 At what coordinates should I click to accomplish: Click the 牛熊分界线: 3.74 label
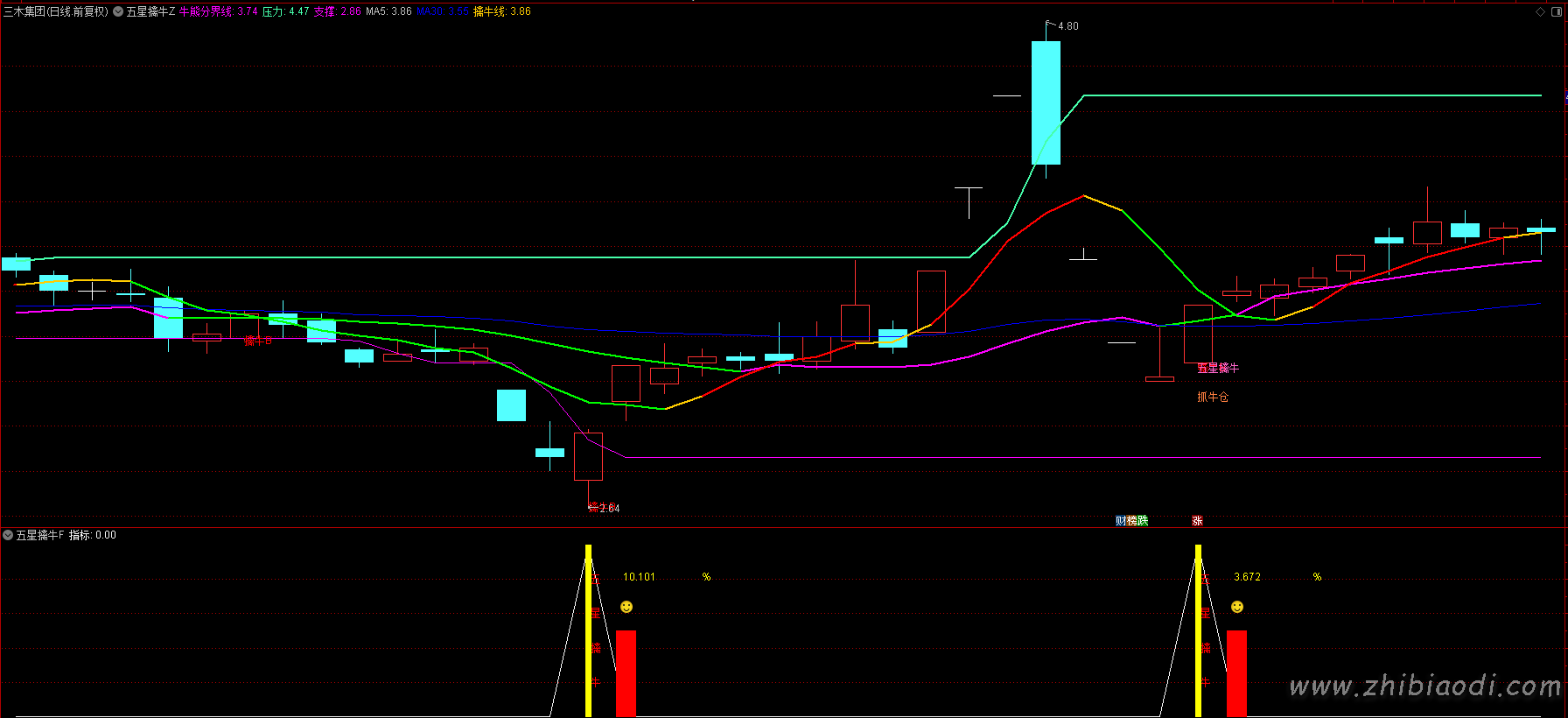(219, 11)
